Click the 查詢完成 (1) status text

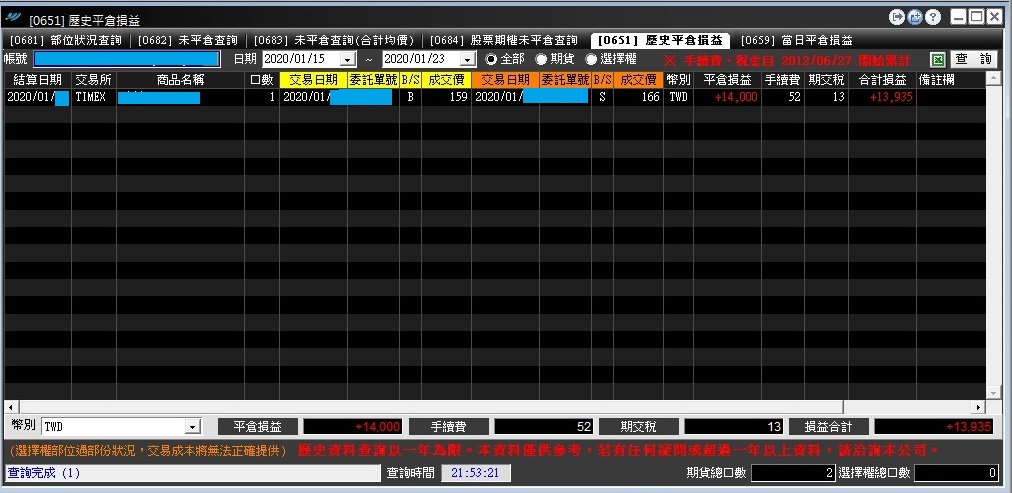click(x=43, y=473)
